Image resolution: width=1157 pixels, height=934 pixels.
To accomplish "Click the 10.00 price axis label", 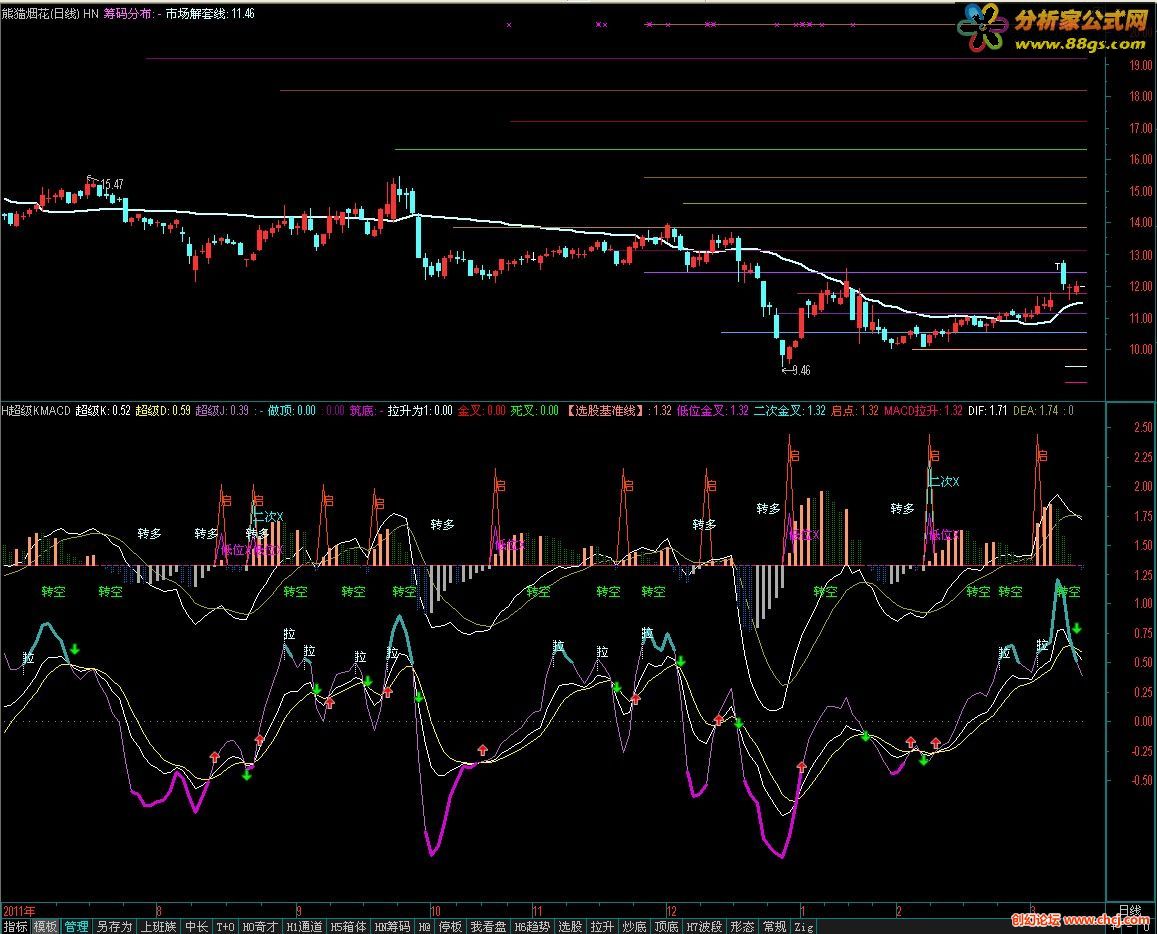I will [1140, 350].
